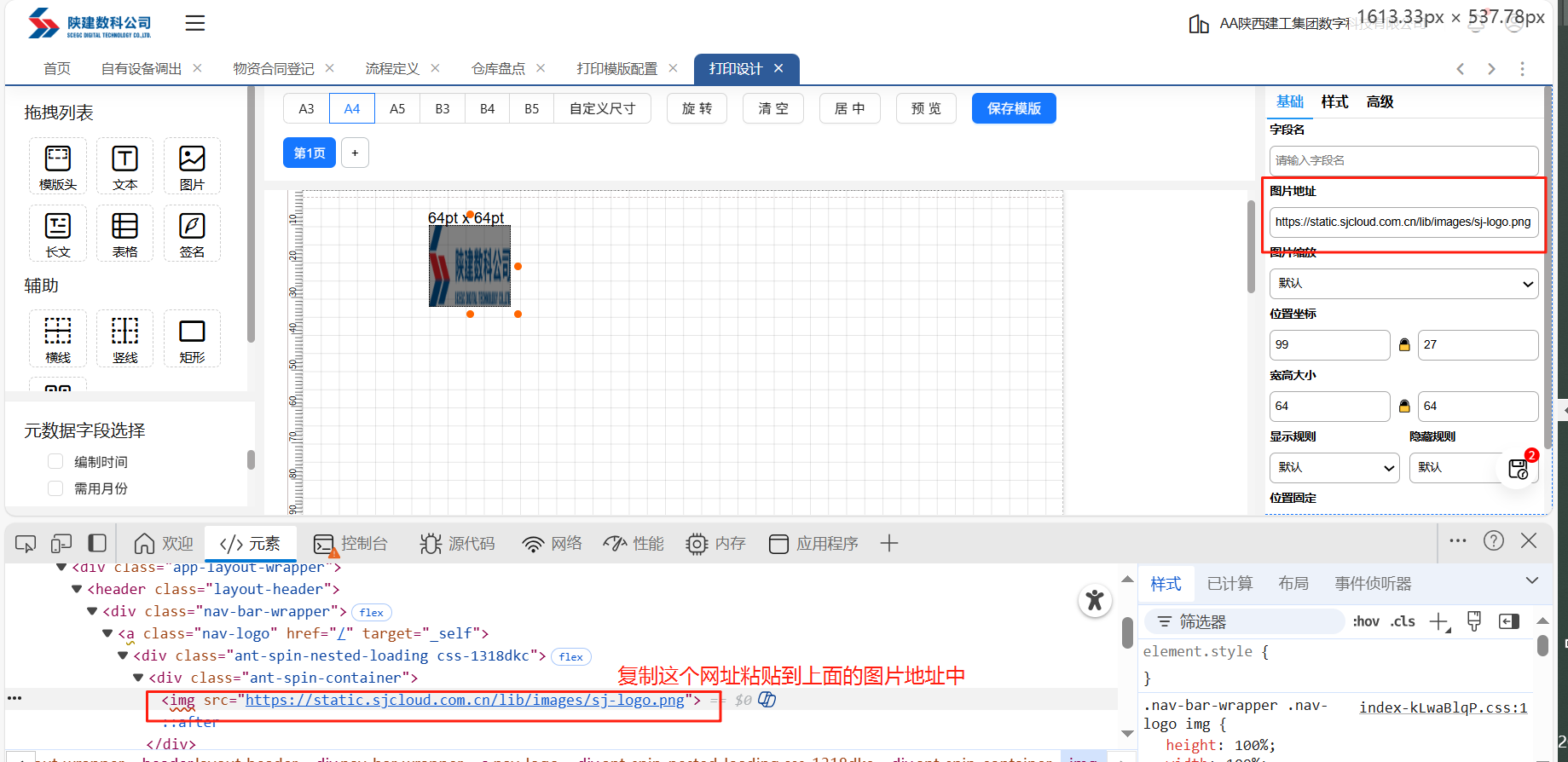Select the 签名 signature element icon

[192, 233]
